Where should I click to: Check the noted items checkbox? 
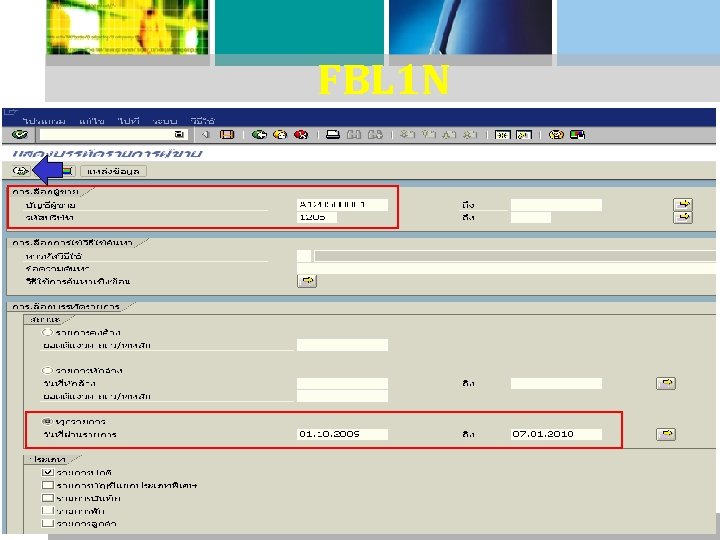(x=48, y=498)
